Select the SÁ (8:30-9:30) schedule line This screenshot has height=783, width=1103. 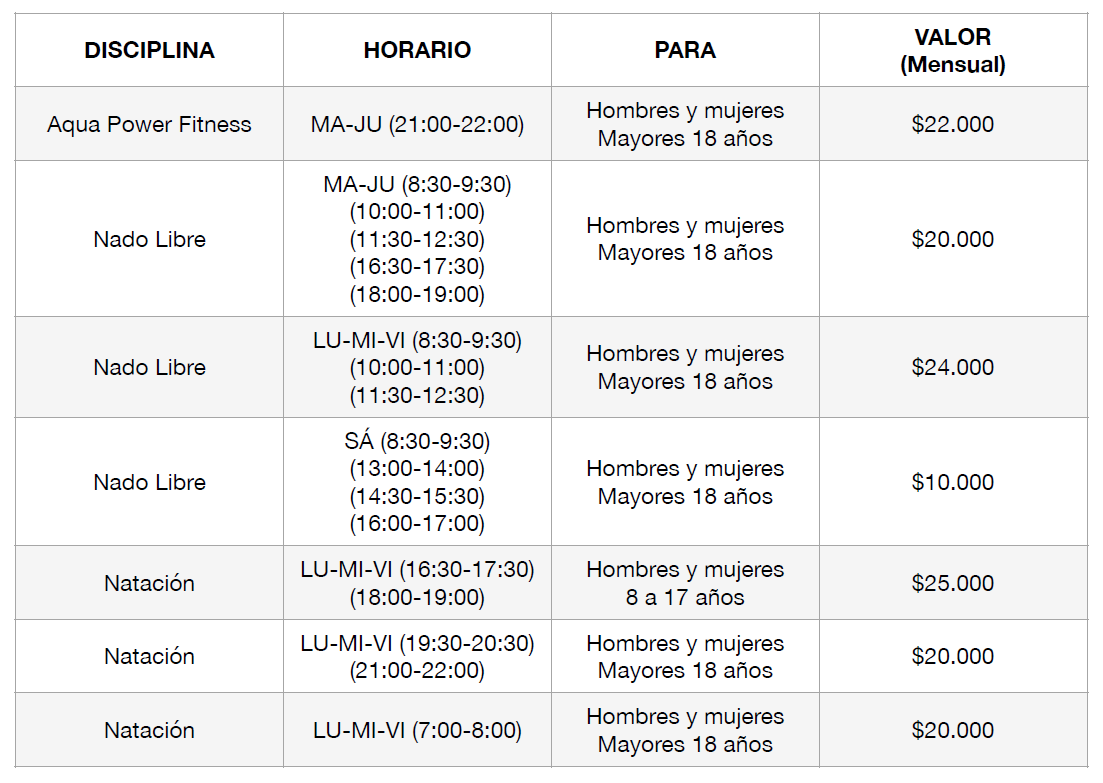click(417, 442)
